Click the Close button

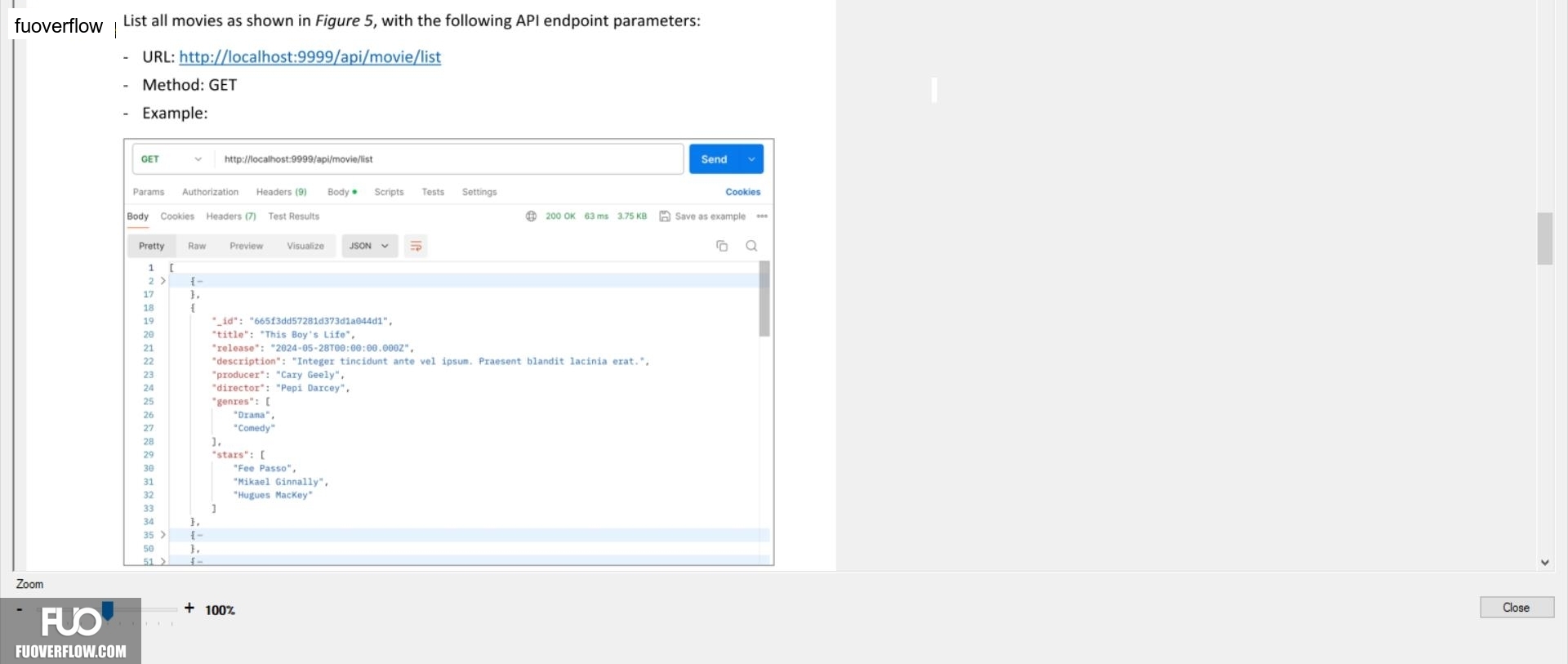1517,607
